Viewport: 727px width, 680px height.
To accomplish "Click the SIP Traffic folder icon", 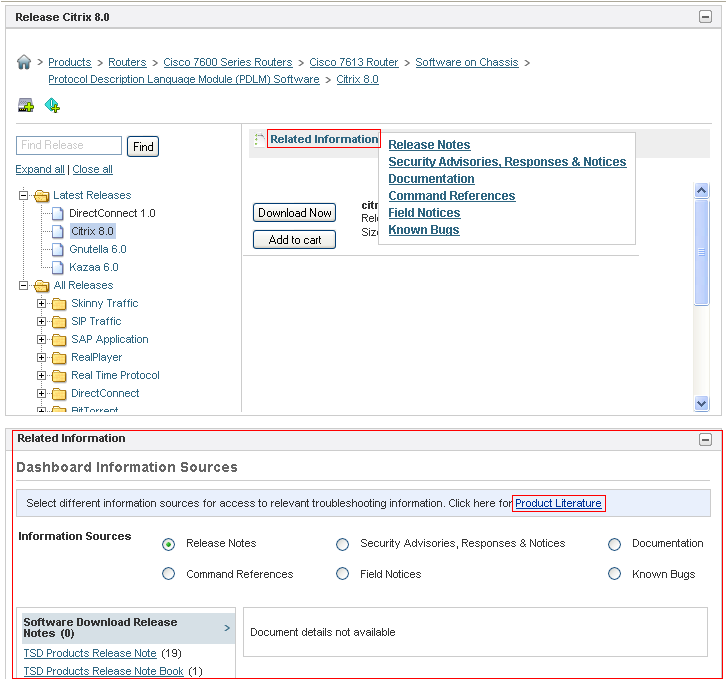I will [x=59, y=322].
